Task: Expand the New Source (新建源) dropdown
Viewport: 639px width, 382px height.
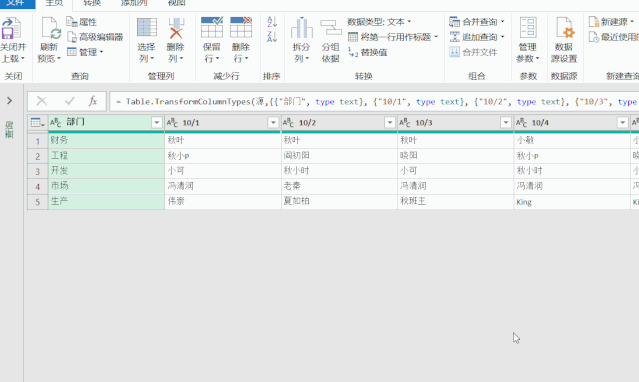Action: 632,22
